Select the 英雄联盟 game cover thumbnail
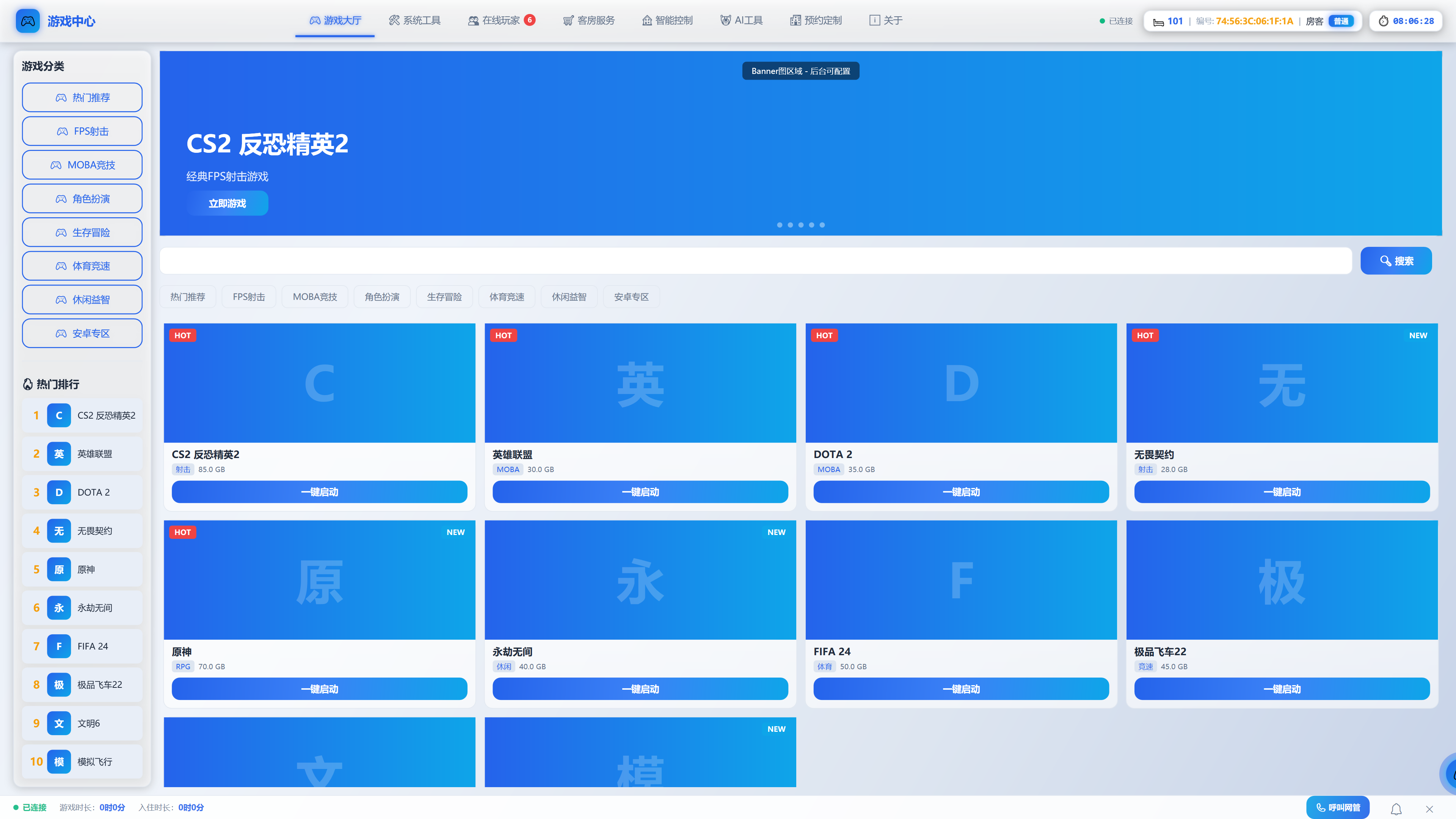The width and height of the screenshot is (1456, 819). [640, 383]
